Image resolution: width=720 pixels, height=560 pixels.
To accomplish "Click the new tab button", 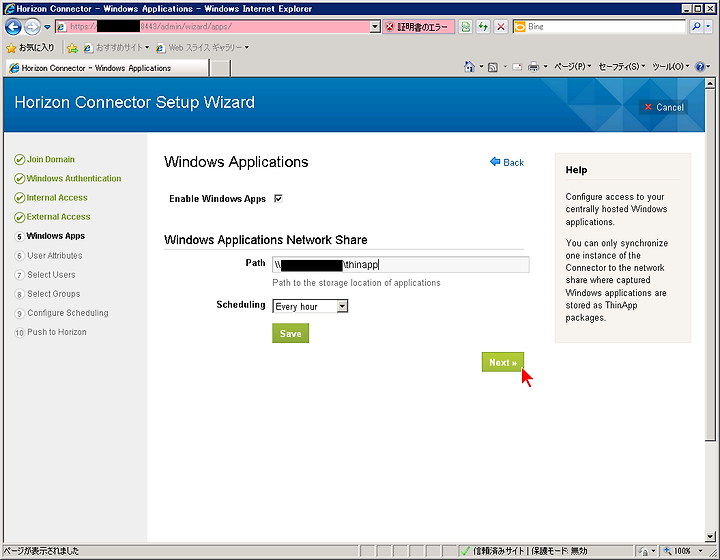I will 220,68.
